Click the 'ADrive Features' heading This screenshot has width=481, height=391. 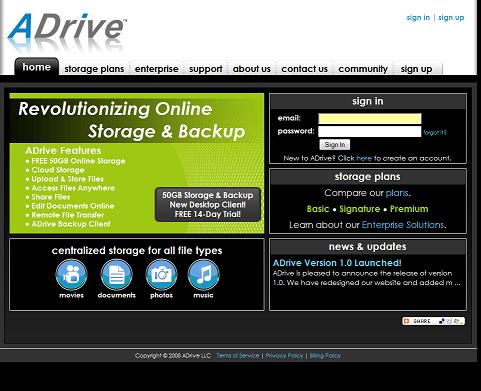click(x=63, y=151)
